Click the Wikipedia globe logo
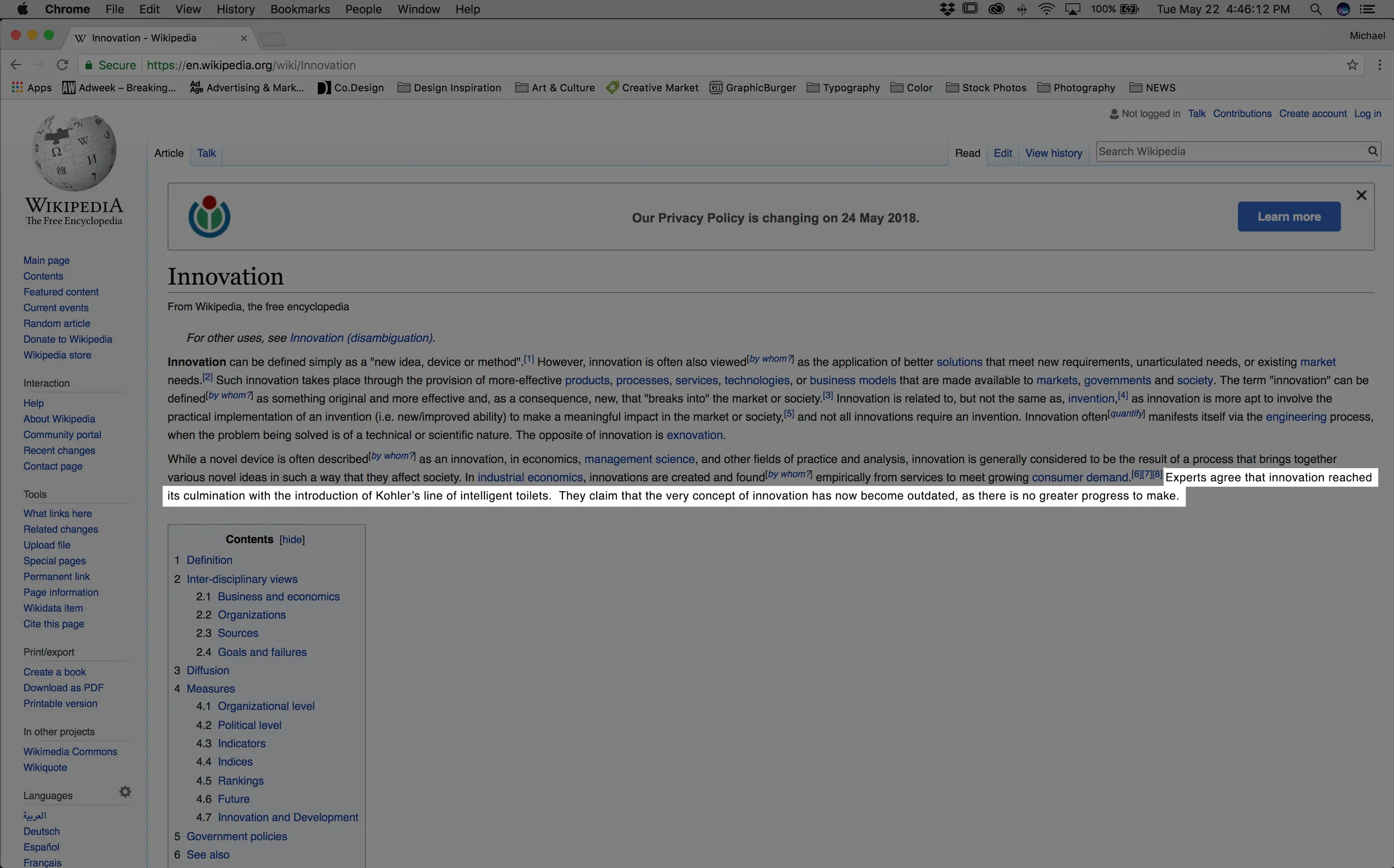 74,153
